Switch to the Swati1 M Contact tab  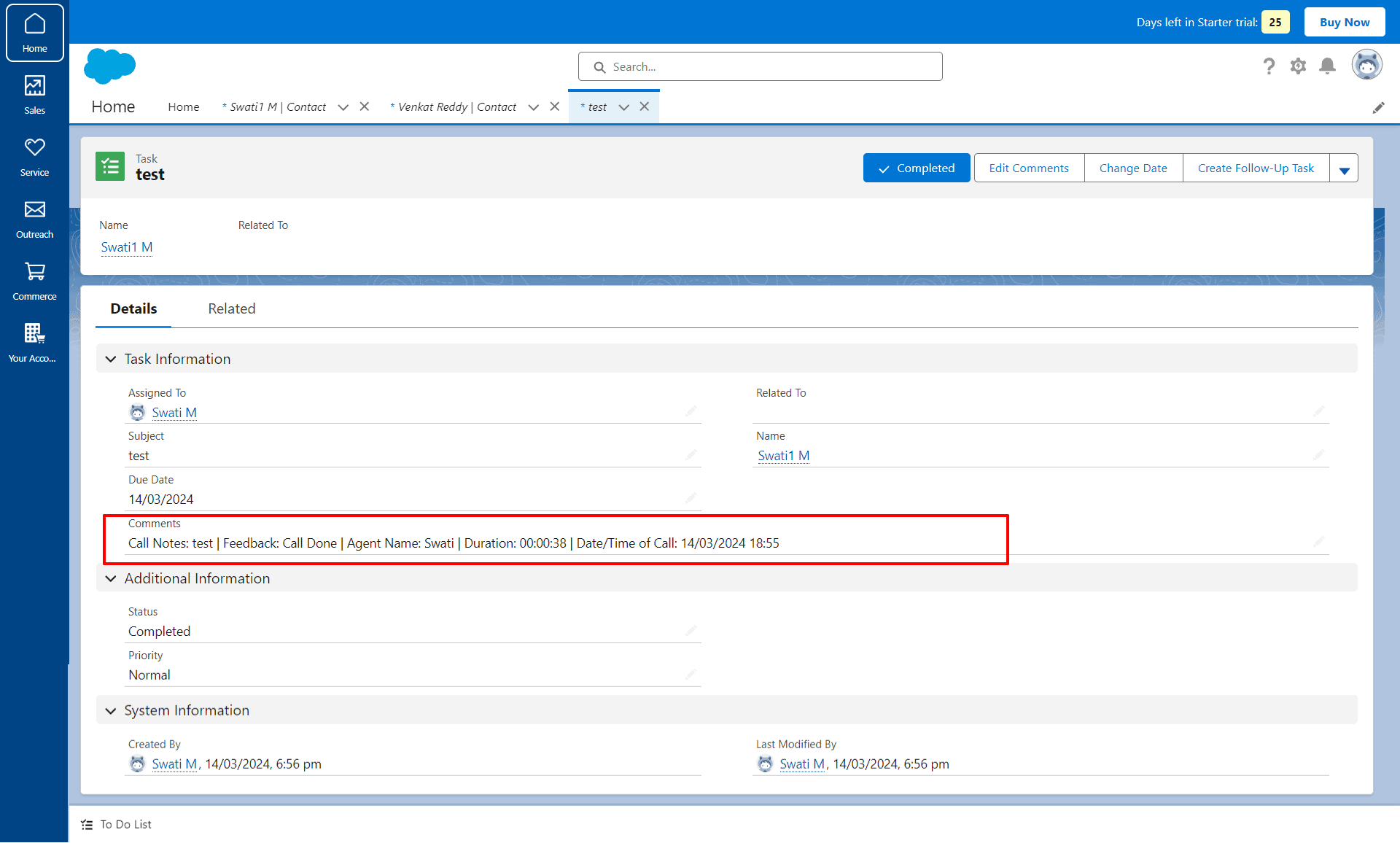(274, 107)
